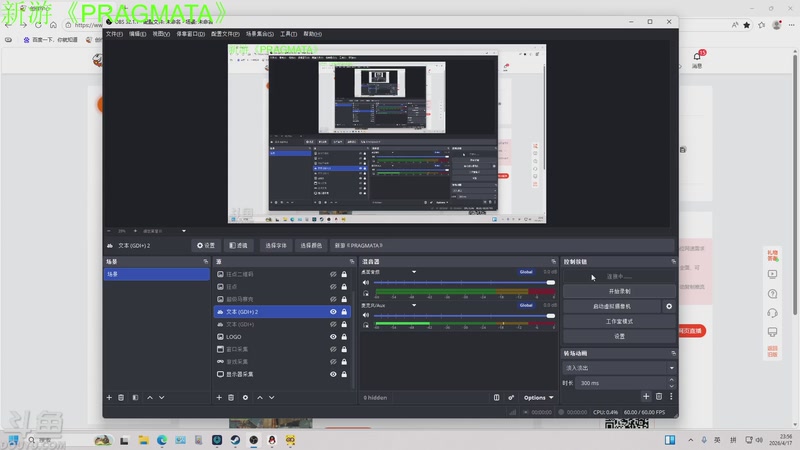
Task: Zoom in the preview with plus icon
Action: [135, 231]
